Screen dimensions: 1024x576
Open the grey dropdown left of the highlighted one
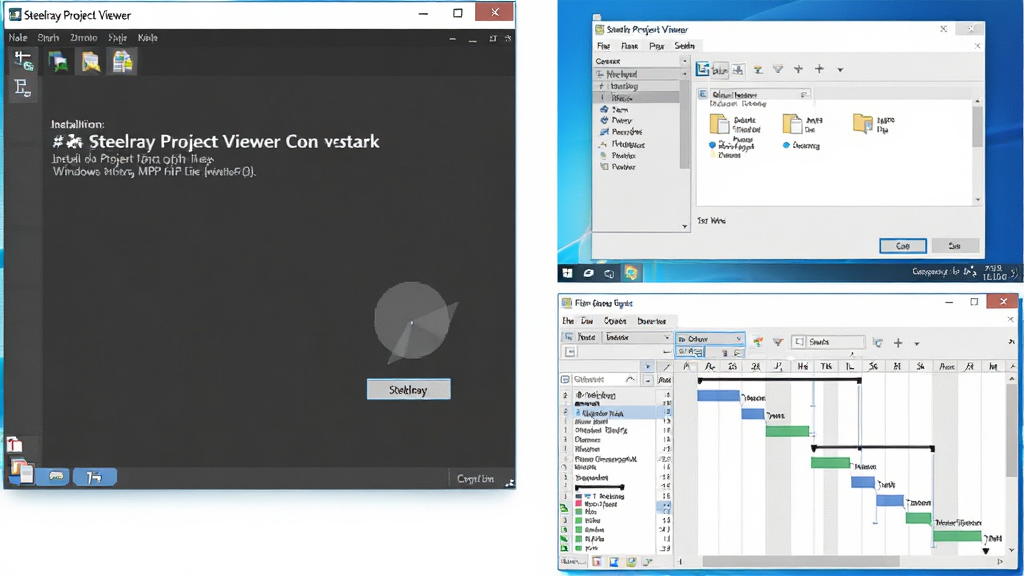click(637, 337)
